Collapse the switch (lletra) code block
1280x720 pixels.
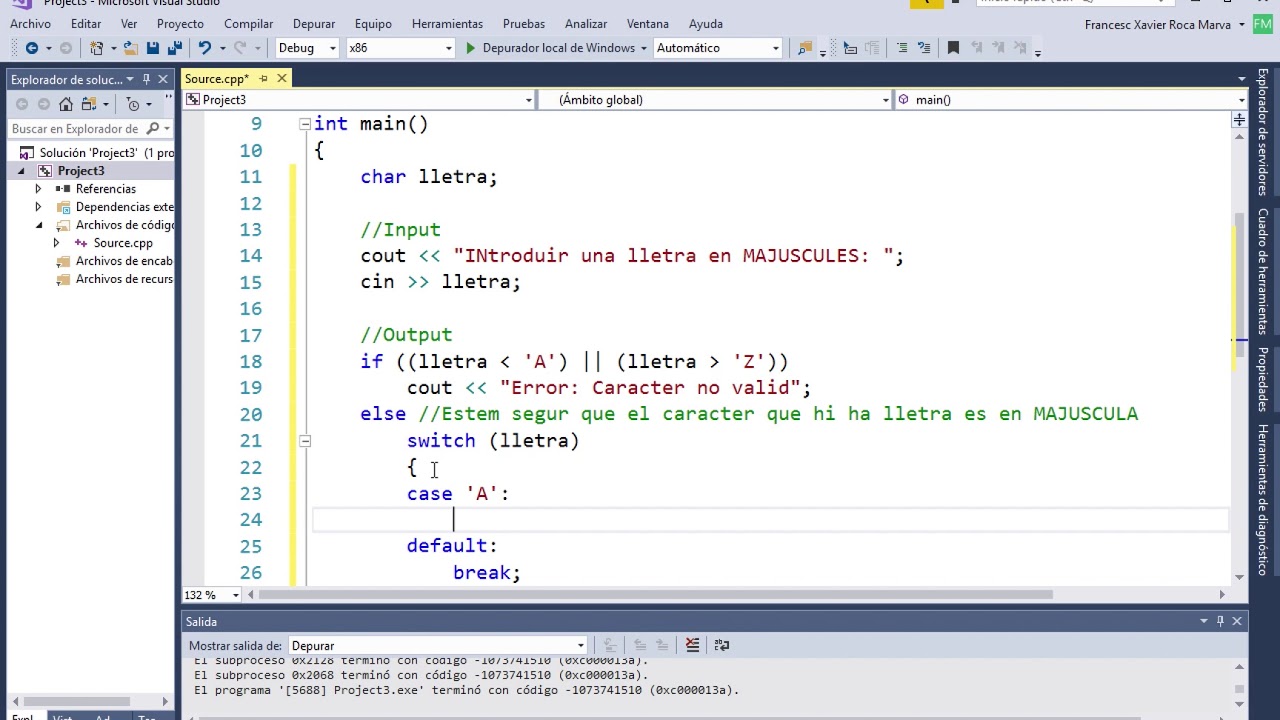pos(304,441)
